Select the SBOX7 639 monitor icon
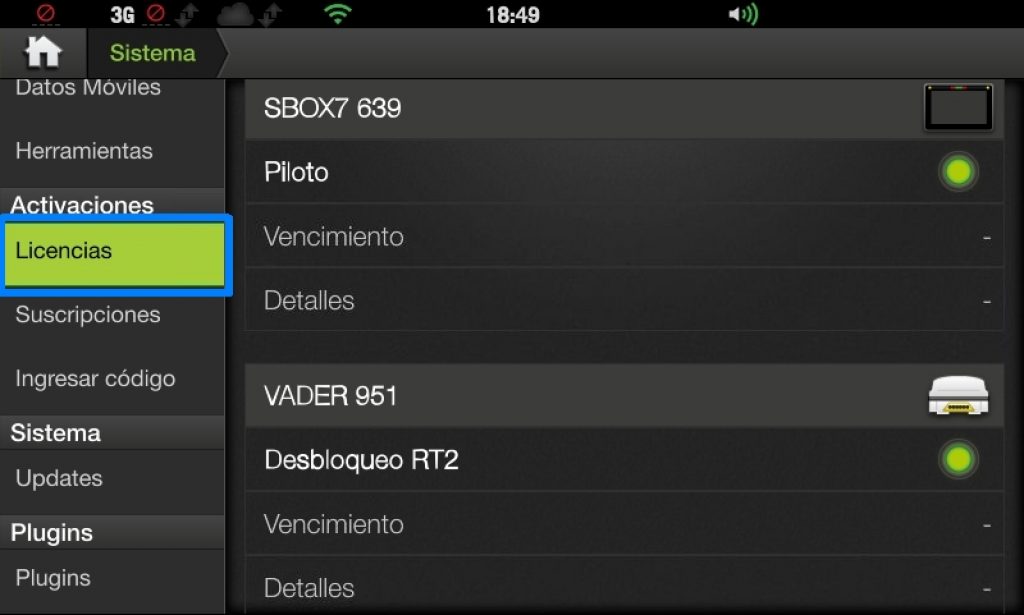This screenshot has height=615, width=1024. coord(958,108)
